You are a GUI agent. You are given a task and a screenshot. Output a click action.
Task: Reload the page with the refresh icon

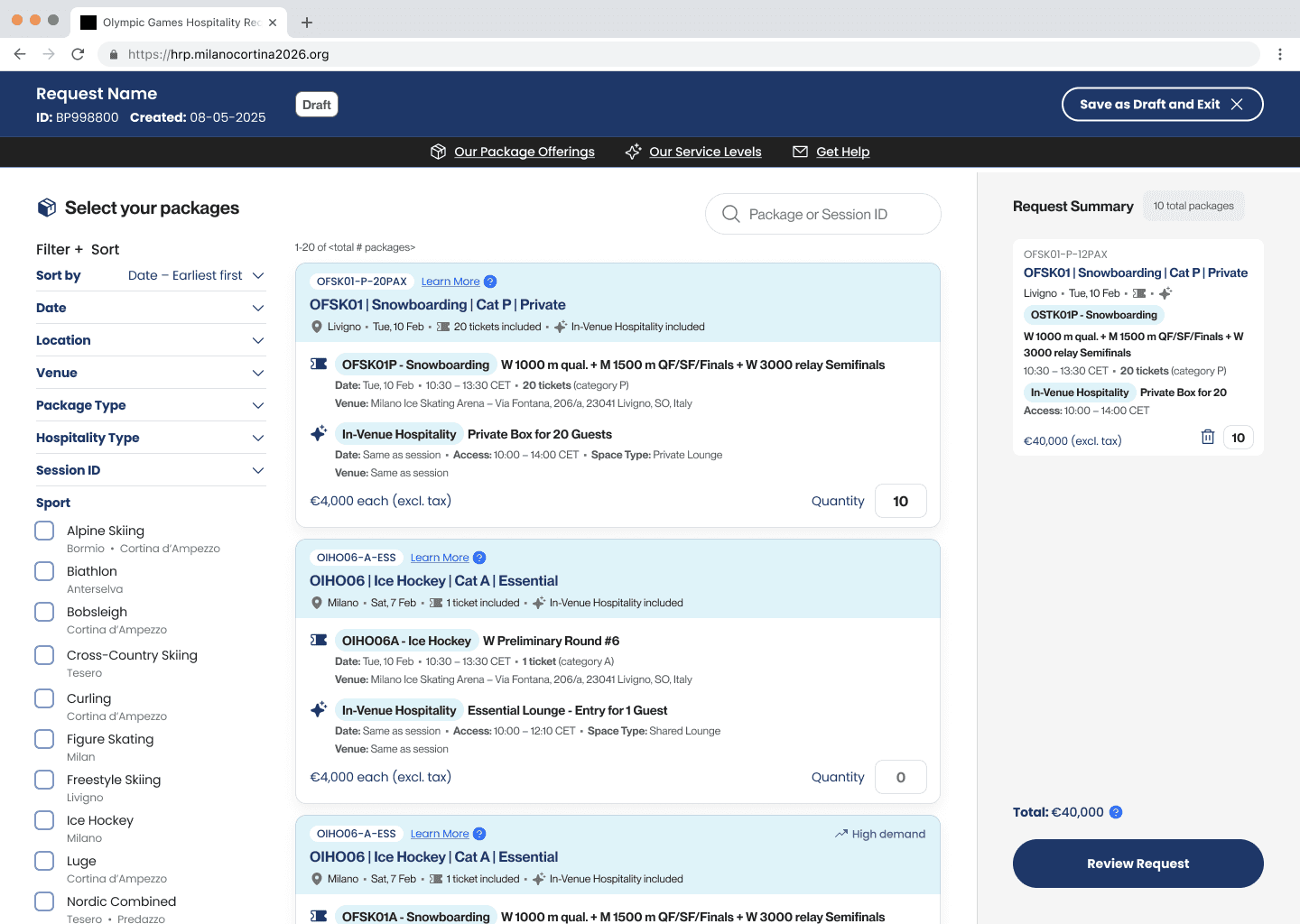coord(78,54)
